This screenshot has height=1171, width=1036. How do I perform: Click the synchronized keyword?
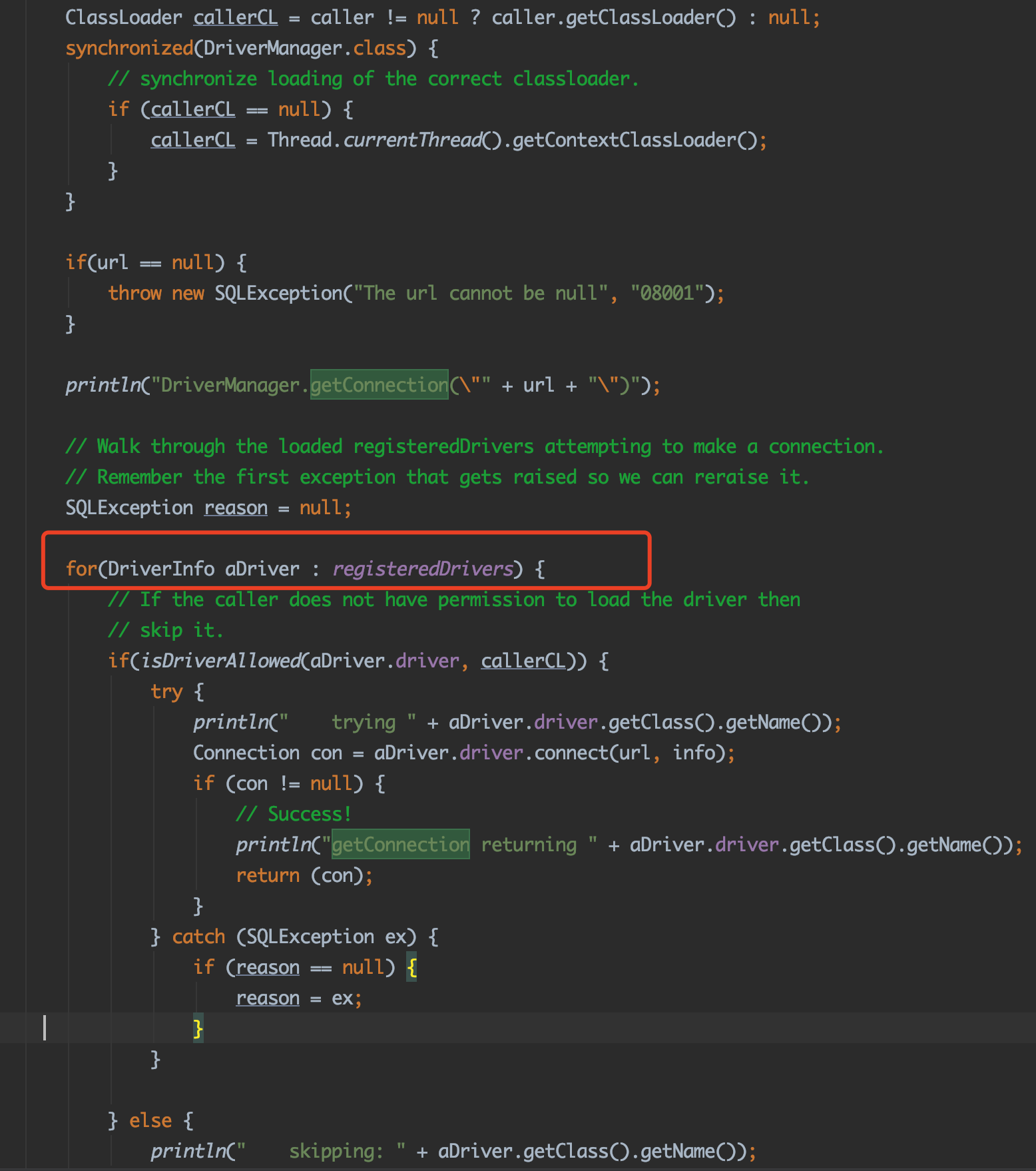coord(129,48)
